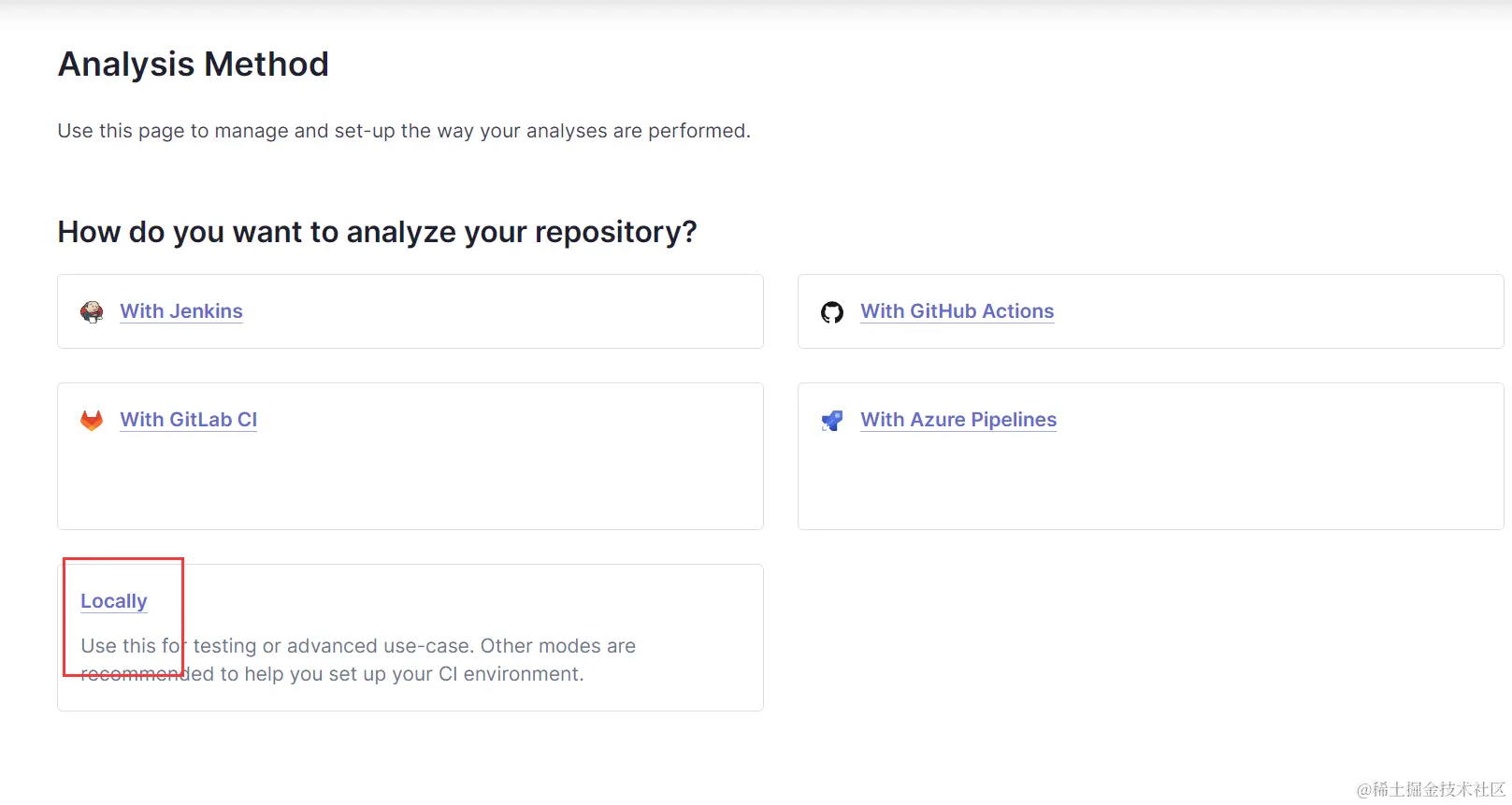1512x805 pixels.
Task: Click the orange GitLab fox icon
Action: click(92, 421)
